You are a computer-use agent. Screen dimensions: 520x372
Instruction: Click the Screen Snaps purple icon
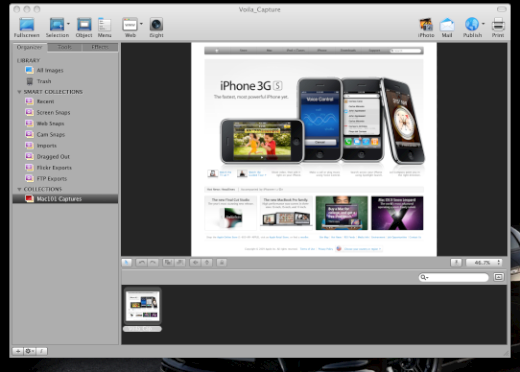(29, 112)
